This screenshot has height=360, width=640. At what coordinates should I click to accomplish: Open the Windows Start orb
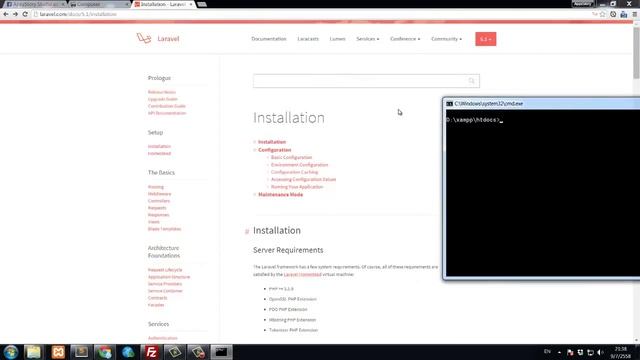[x=11, y=352]
